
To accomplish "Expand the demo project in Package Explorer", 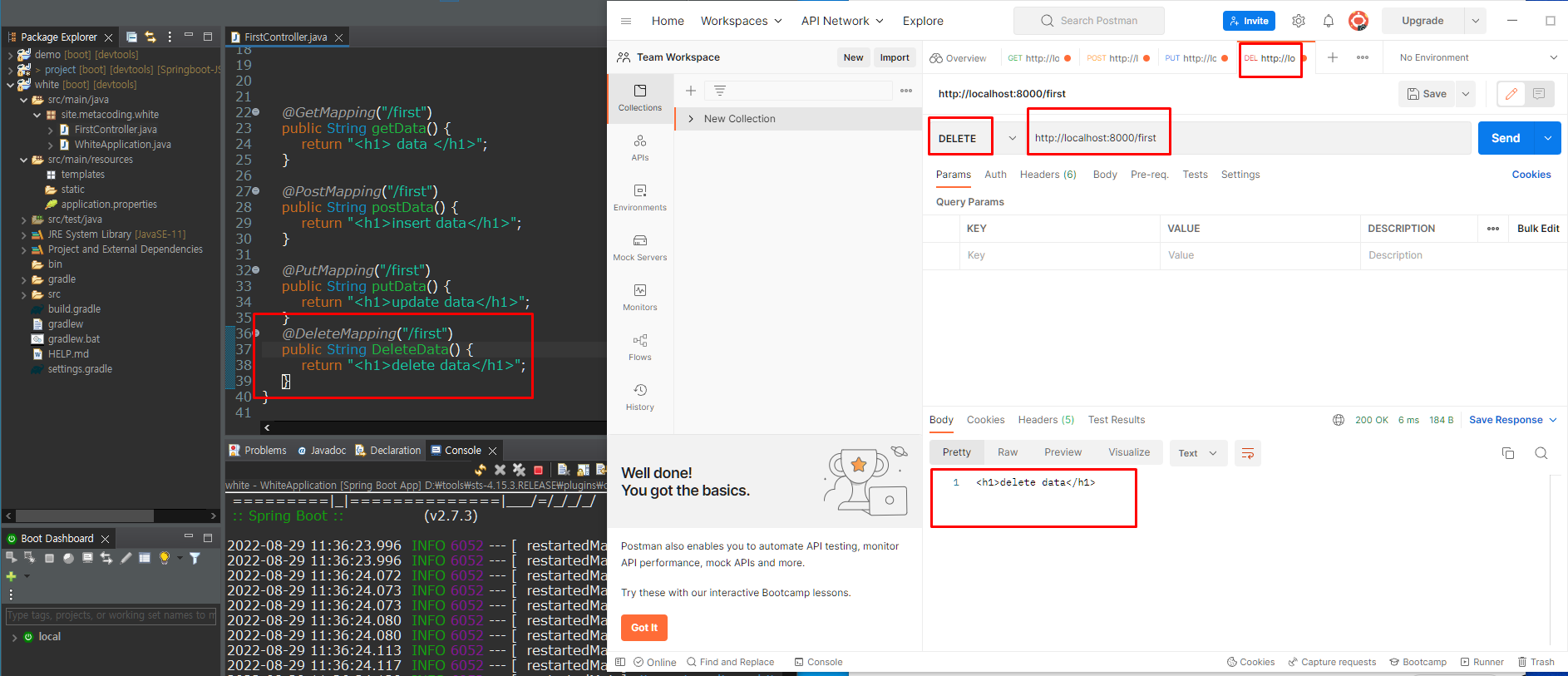I will pyautogui.click(x=10, y=55).
